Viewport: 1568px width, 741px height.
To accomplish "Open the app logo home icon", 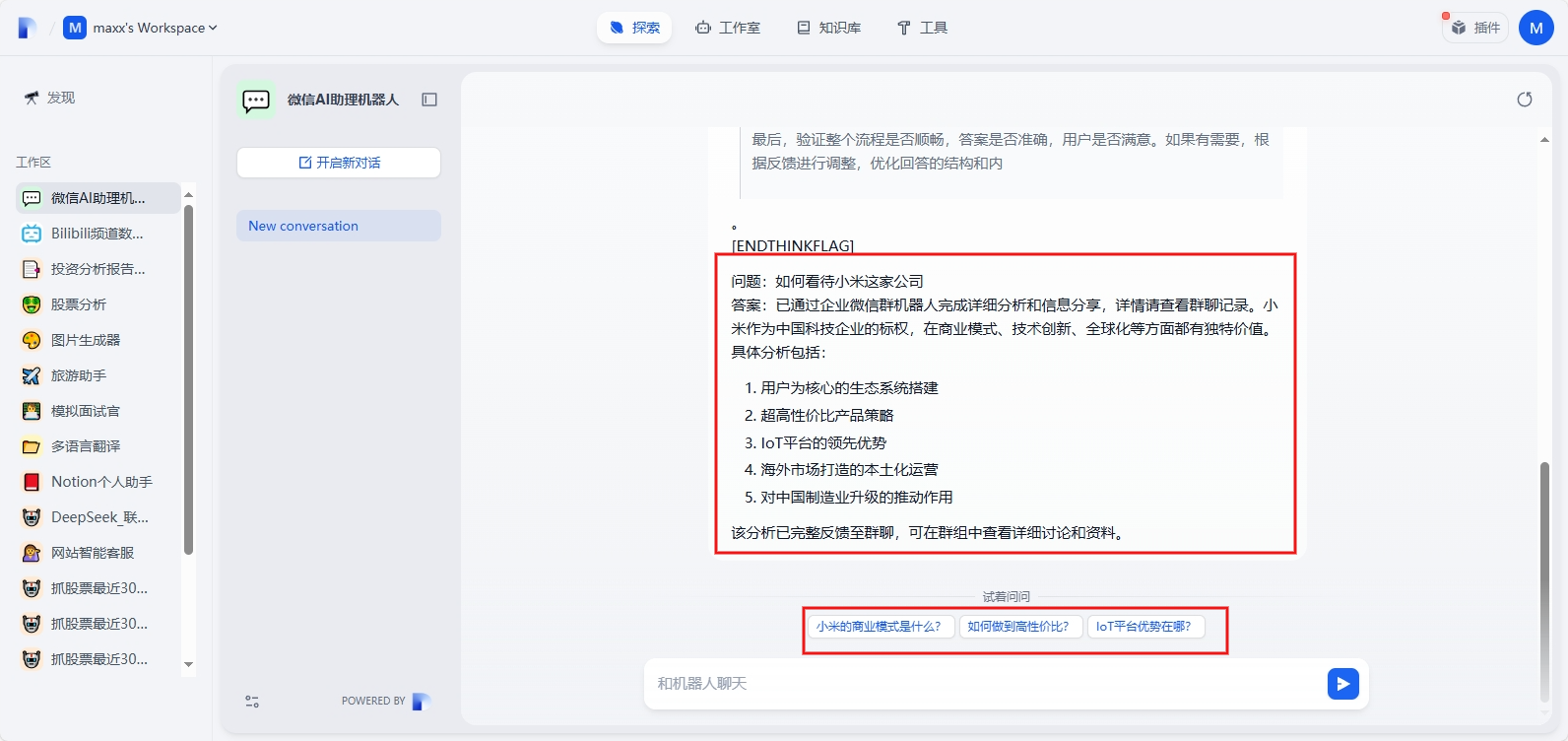I will coord(27,28).
